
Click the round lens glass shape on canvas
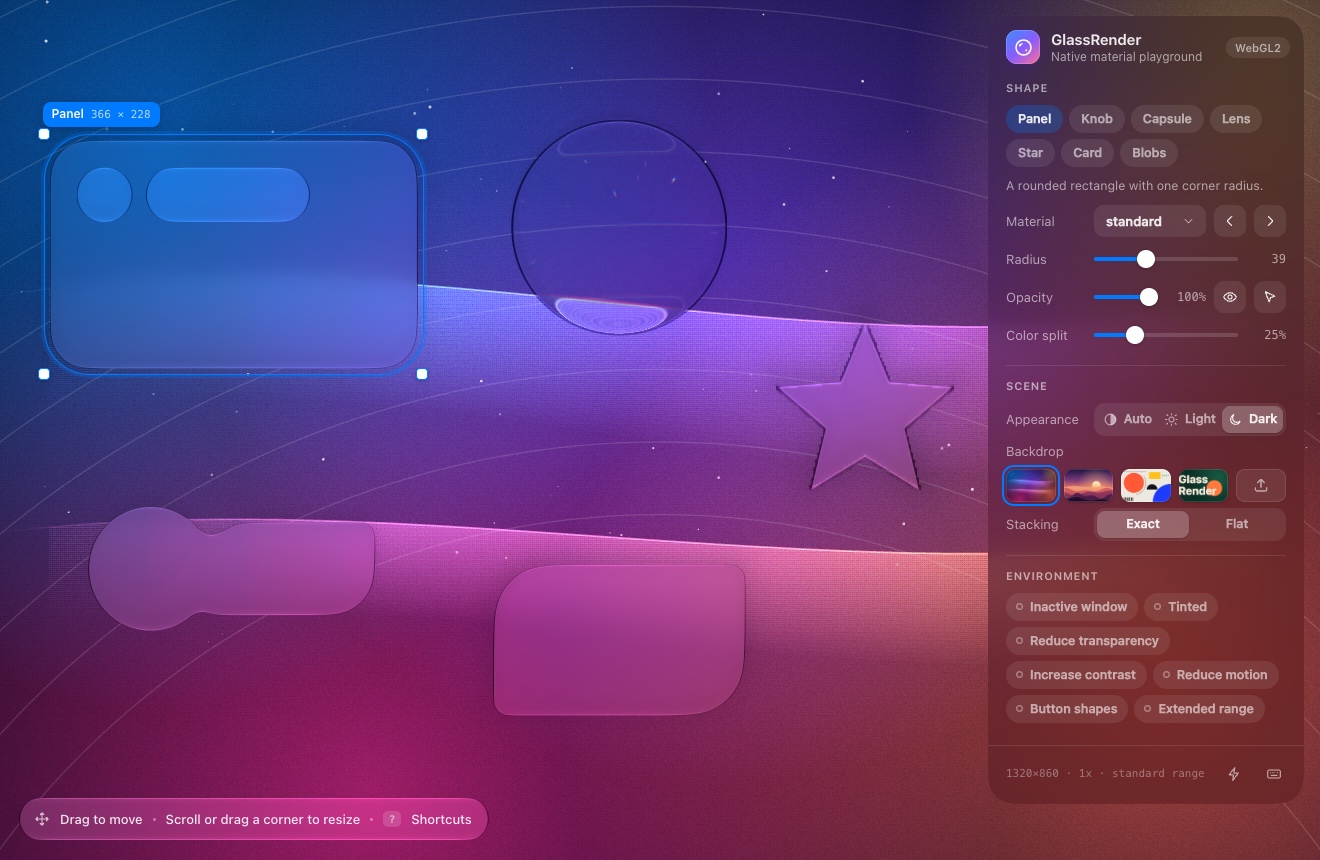619,228
